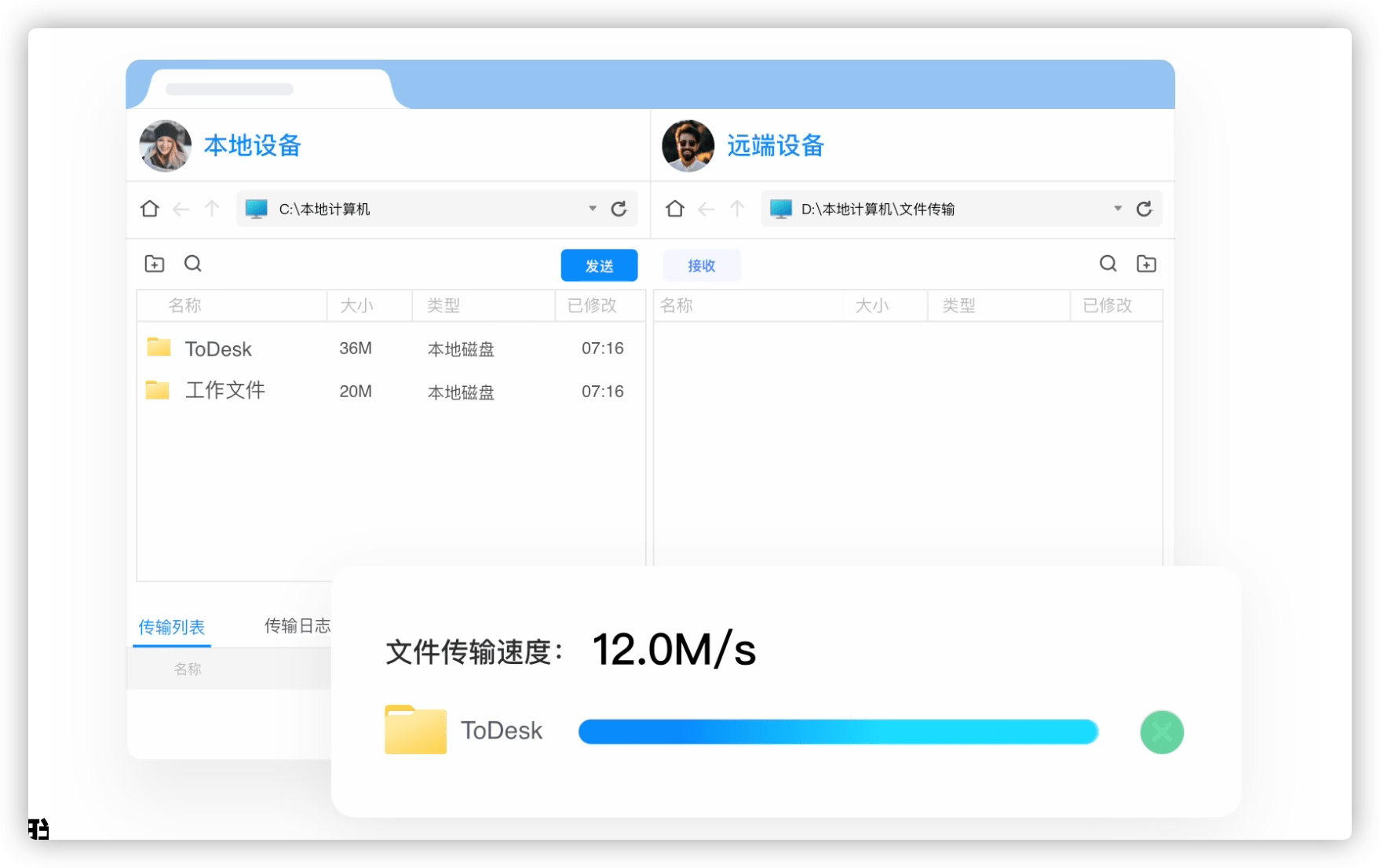Screen dimensions: 1380x868
Task: Create new folder in remote panel
Action: (1146, 264)
